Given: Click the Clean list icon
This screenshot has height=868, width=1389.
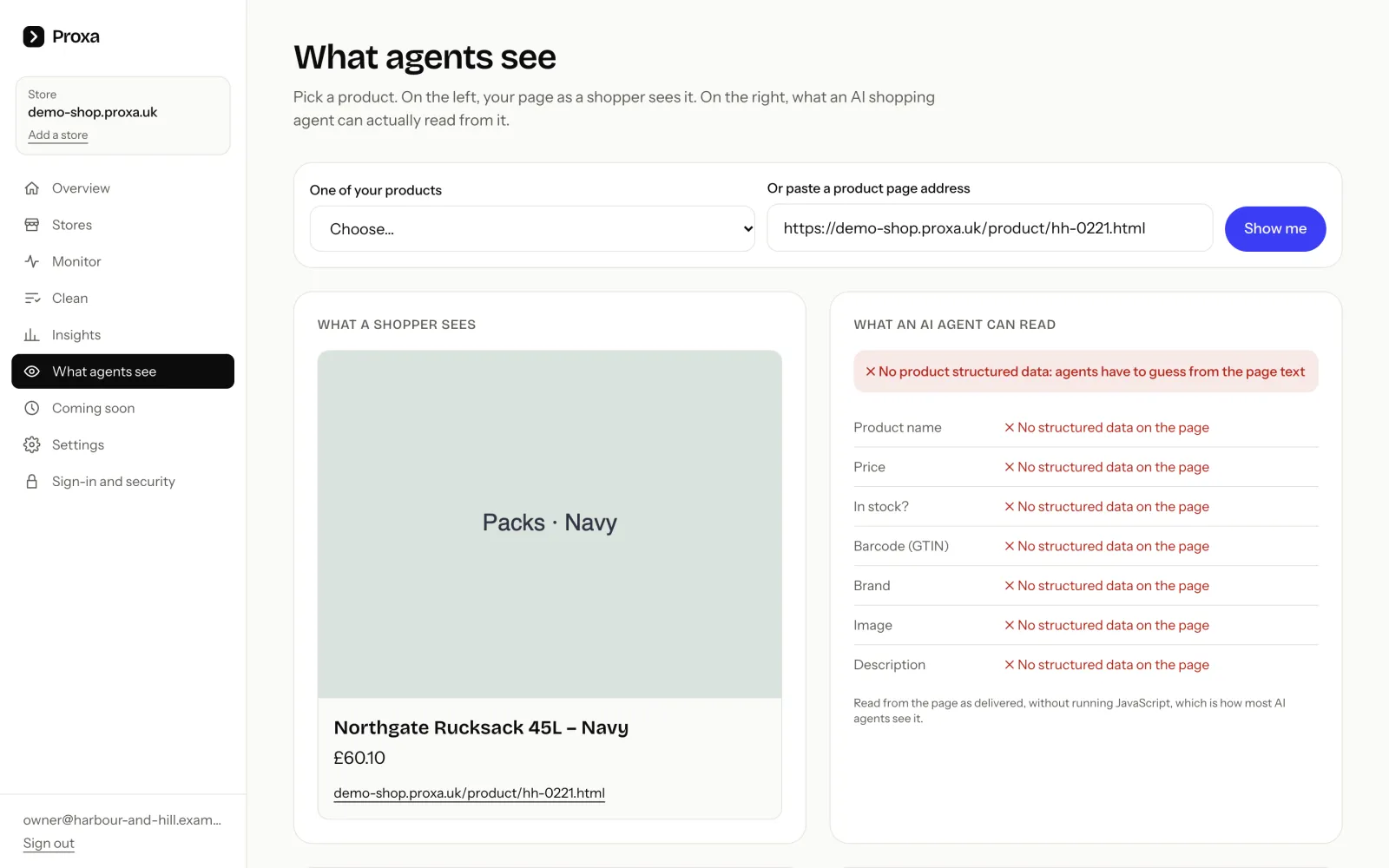Looking at the screenshot, I should (32, 299).
